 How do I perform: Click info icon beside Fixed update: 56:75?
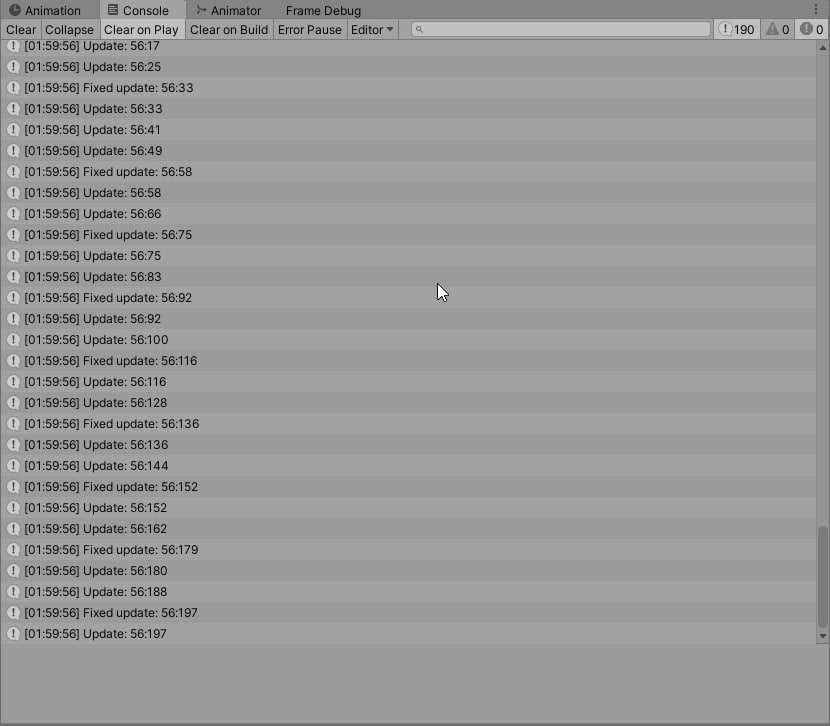coord(13,235)
